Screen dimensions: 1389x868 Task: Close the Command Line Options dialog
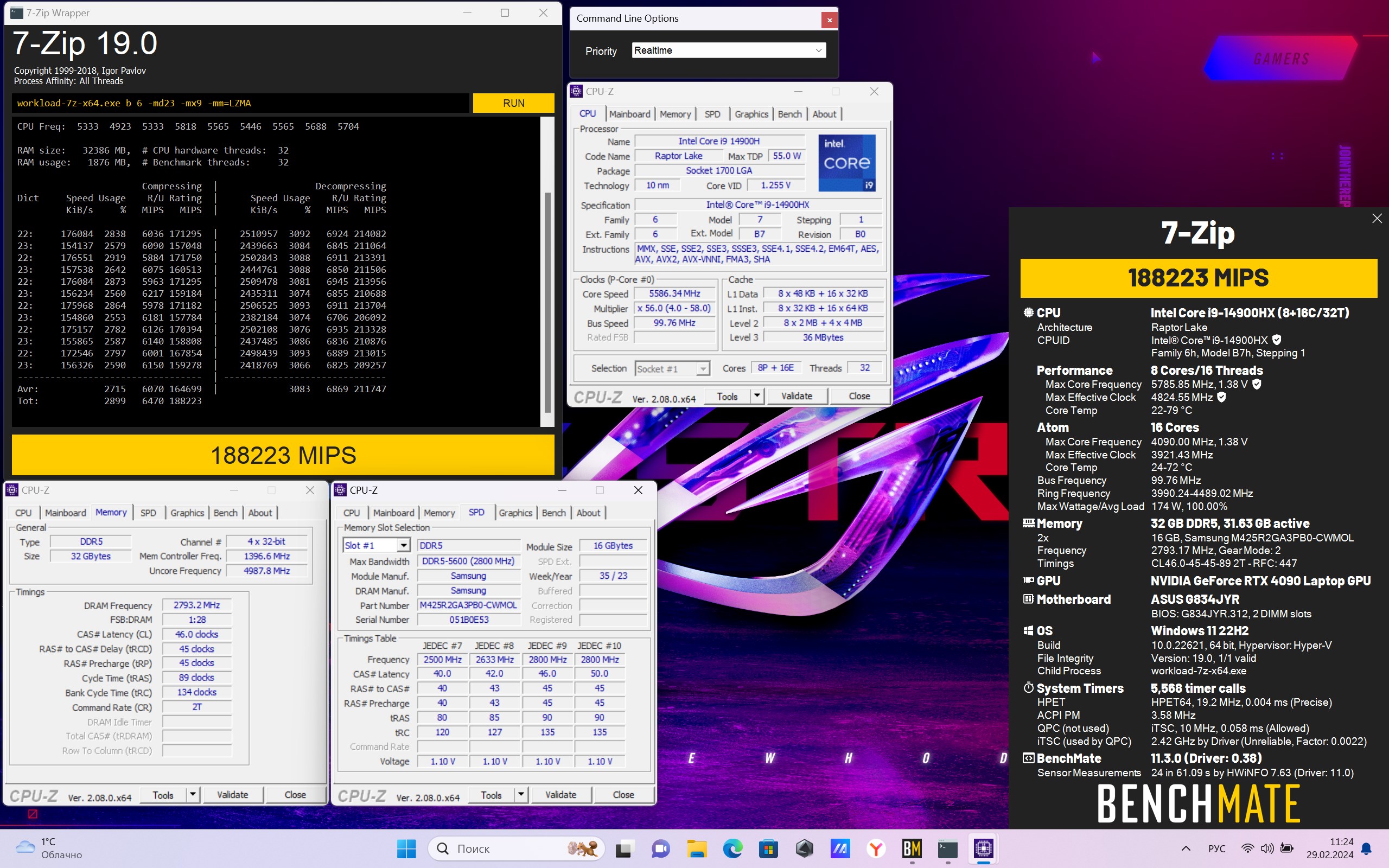(x=829, y=20)
